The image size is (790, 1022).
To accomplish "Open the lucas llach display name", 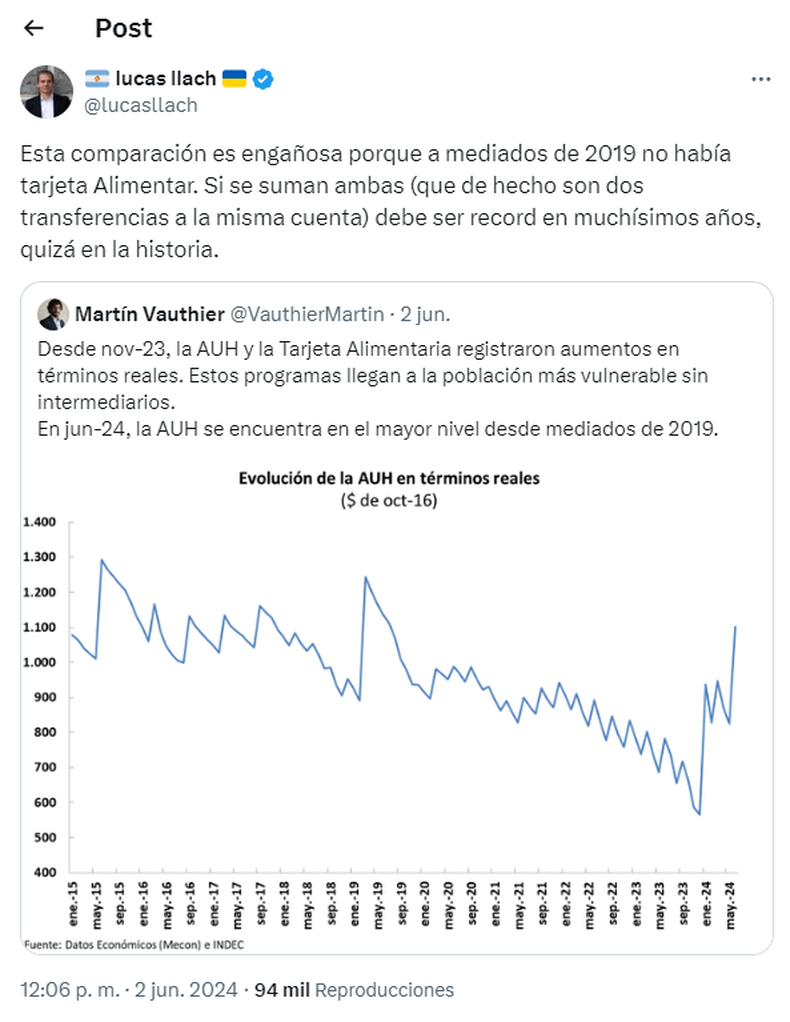I will click(165, 79).
